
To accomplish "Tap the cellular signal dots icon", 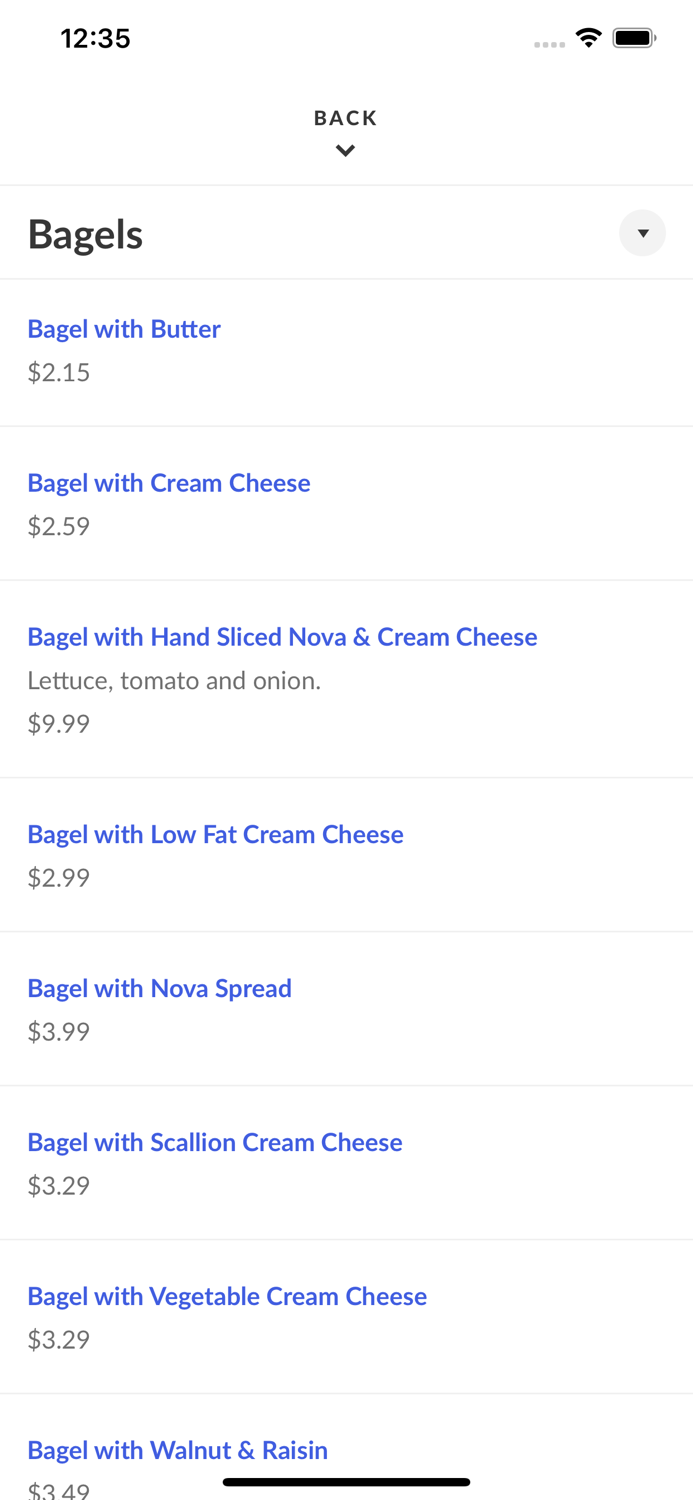I will 549,42.
